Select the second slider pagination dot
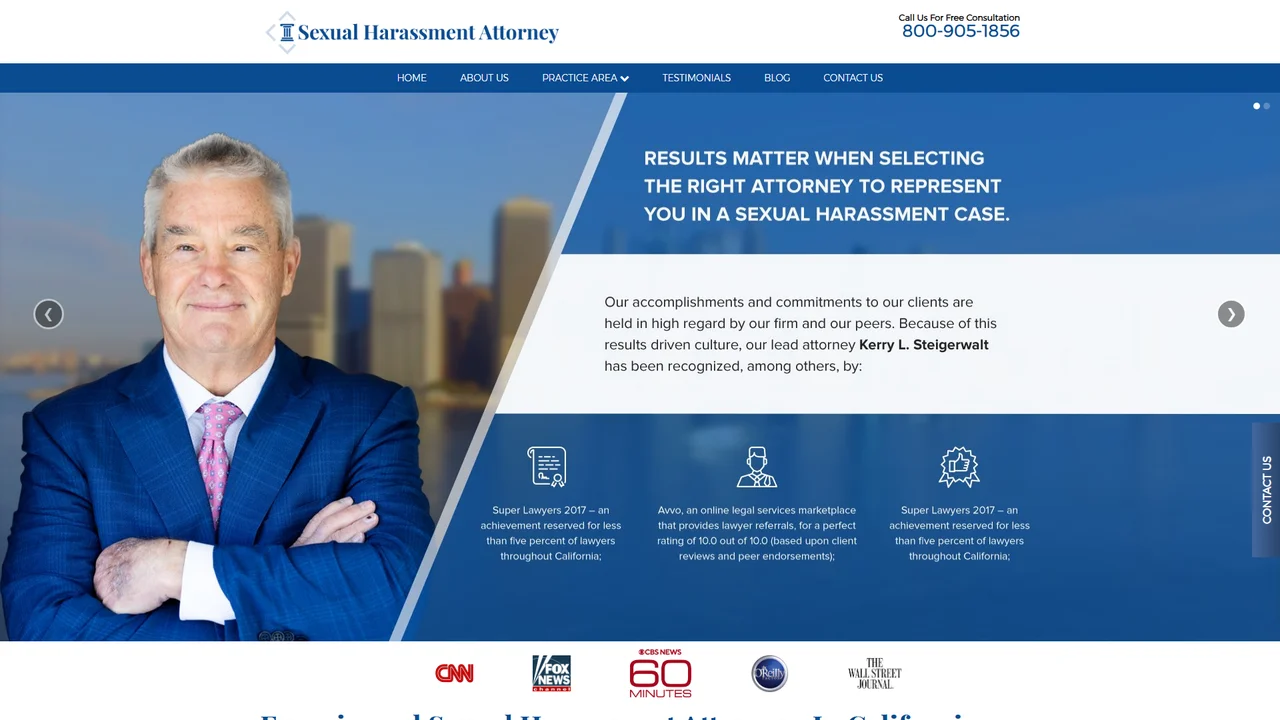This screenshot has width=1280, height=720. tap(1267, 106)
